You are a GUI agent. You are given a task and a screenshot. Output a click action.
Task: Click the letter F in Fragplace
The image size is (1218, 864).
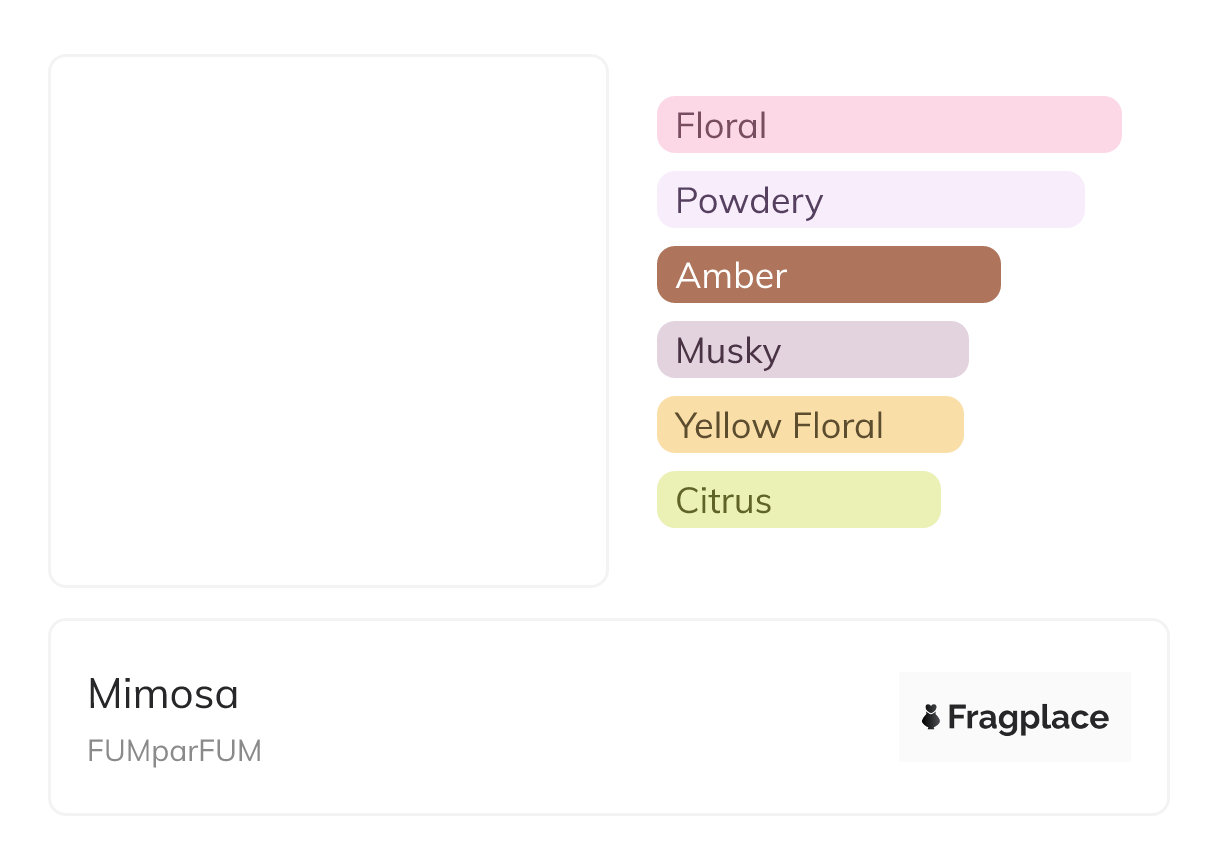[x=957, y=718]
